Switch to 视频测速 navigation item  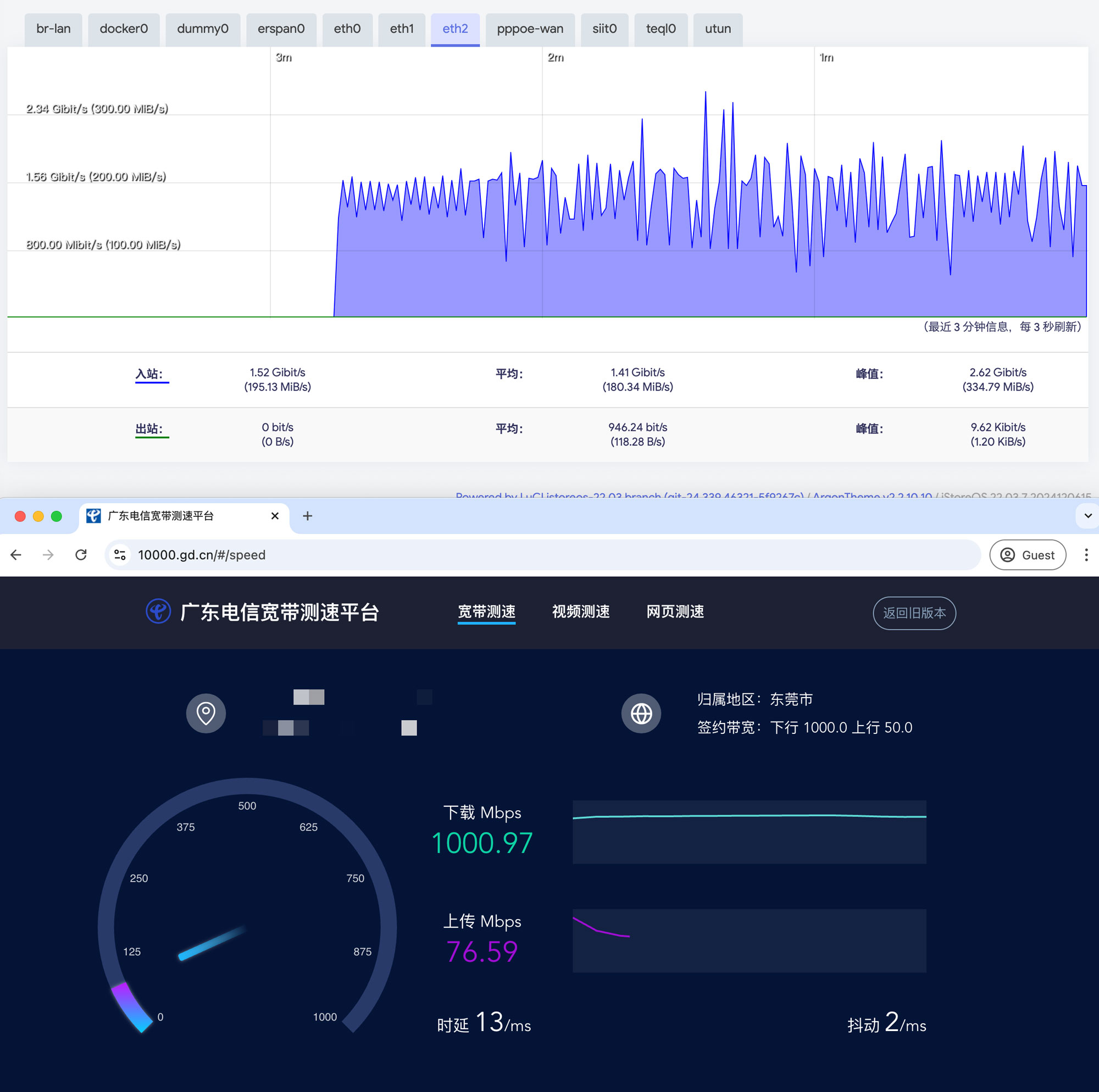[580, 611]
